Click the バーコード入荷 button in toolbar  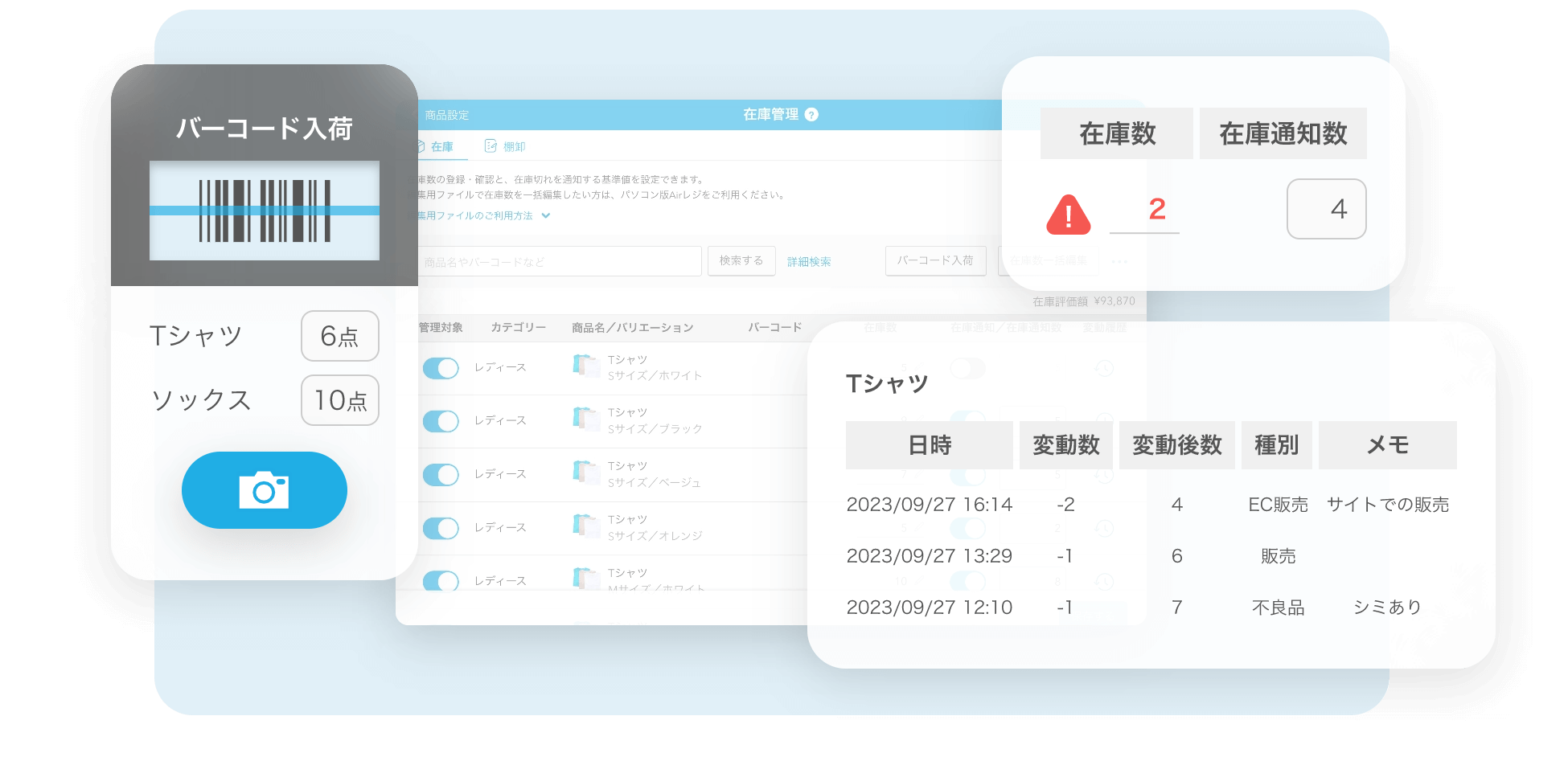point(935,261)
